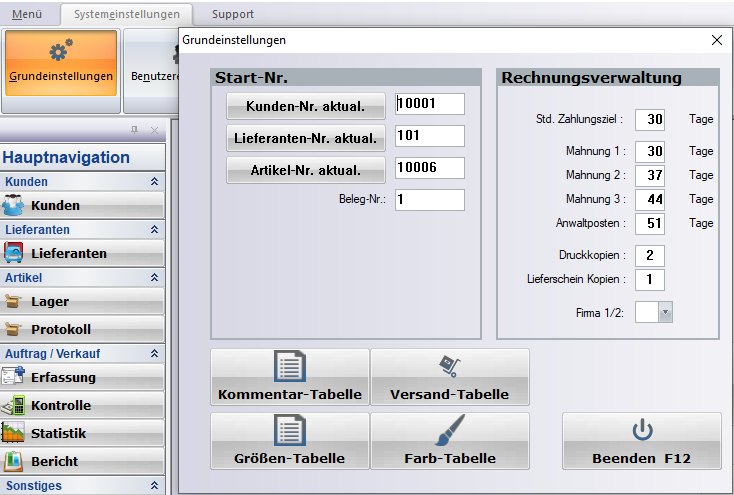734x495 pixels.
Task: Click Beenden F12 power button
Action: click(x=642, y=441)
